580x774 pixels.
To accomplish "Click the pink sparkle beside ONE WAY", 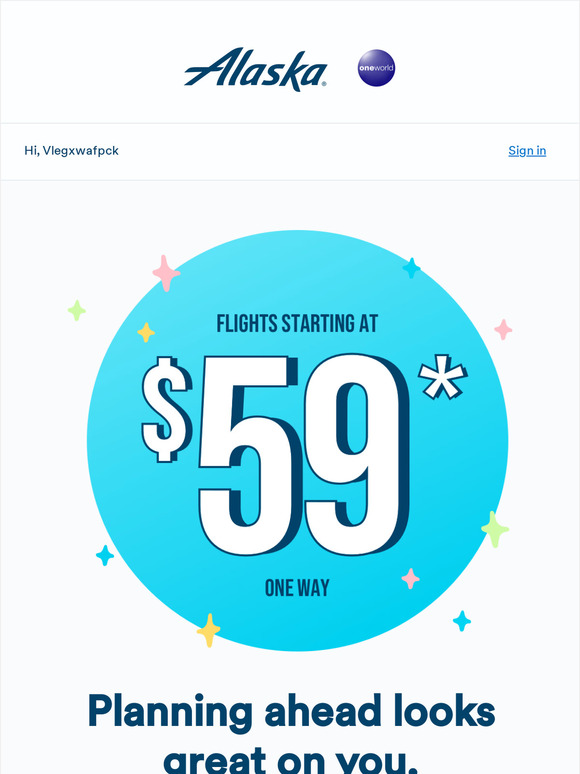I will pos(410,579).
